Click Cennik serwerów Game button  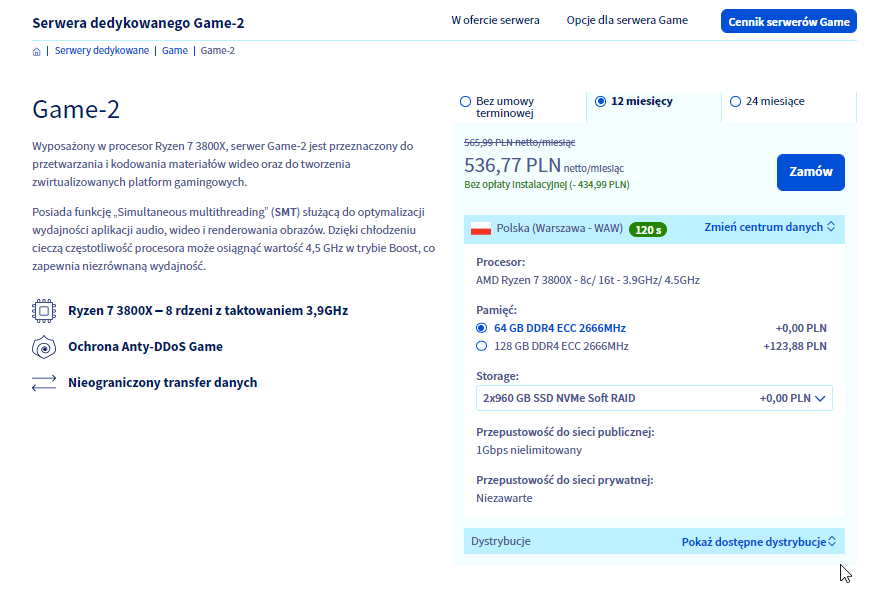click(x=789, y=21)
